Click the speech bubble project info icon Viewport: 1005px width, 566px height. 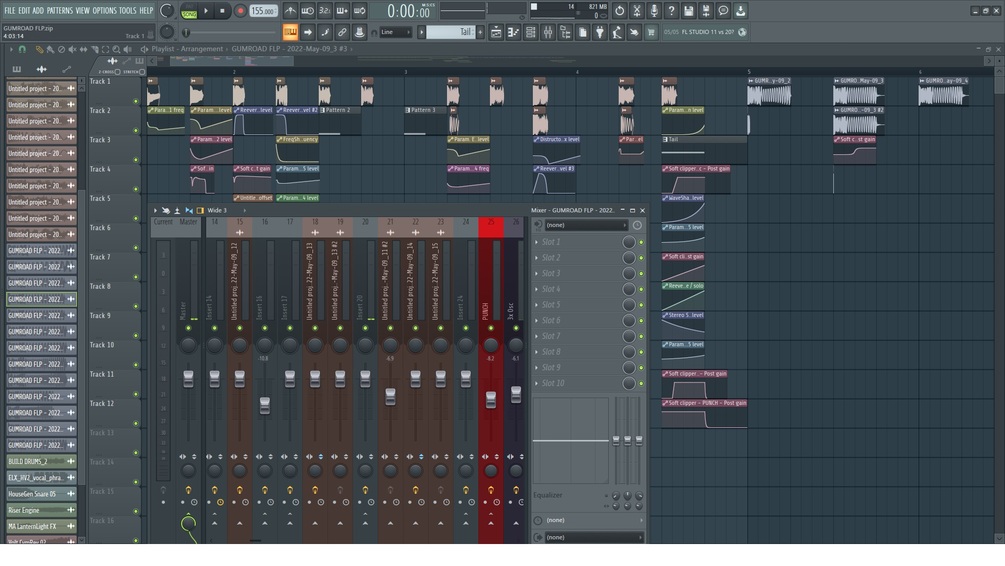point(723,11)
